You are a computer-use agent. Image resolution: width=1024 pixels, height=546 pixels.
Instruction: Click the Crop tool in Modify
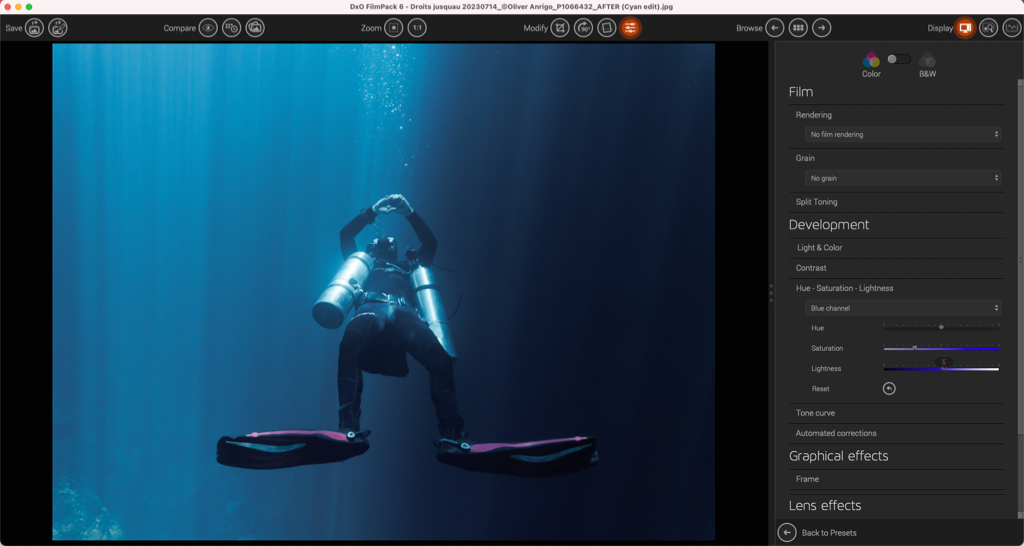click(560, 28)
